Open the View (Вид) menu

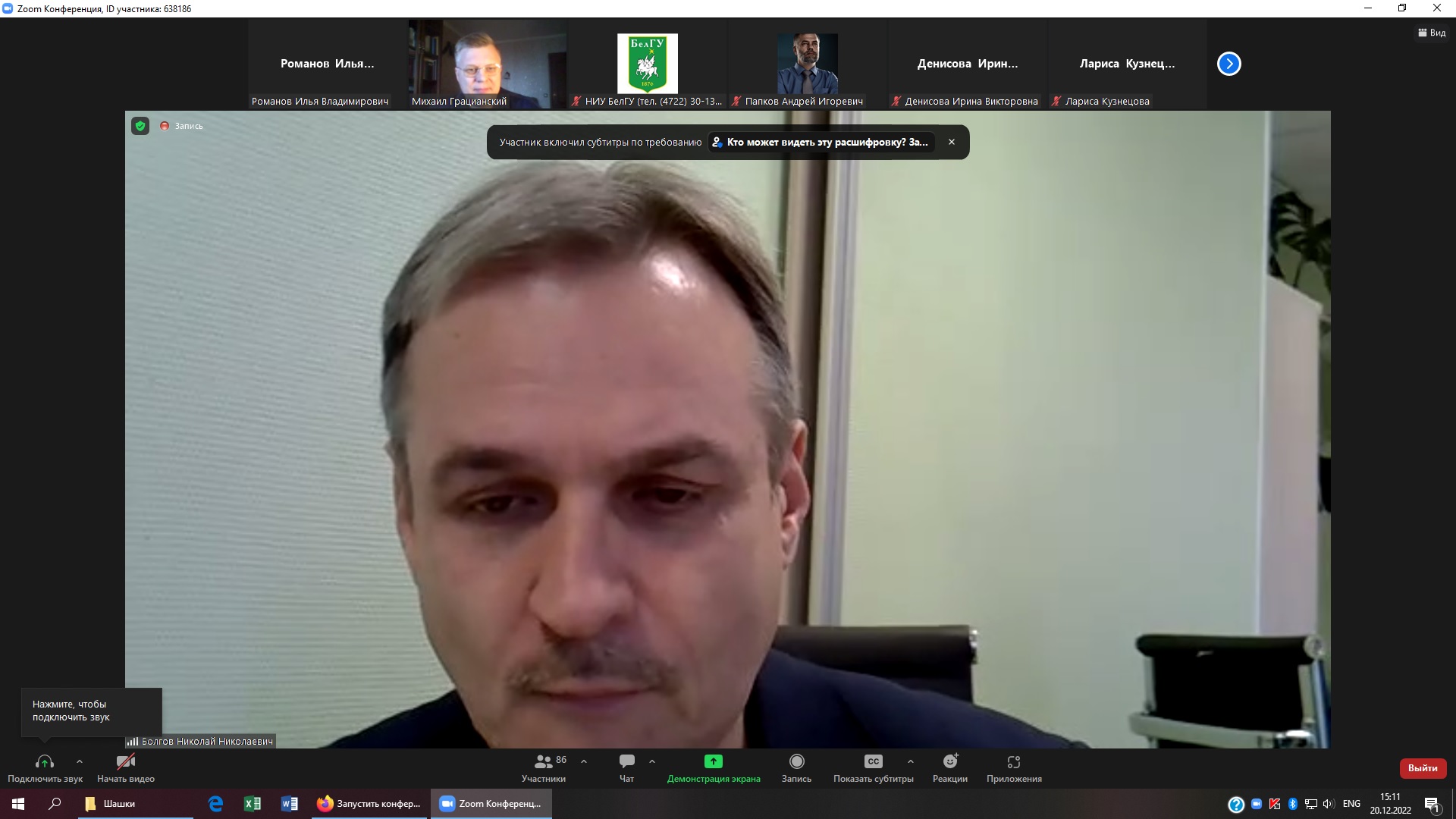[1432, 33]
